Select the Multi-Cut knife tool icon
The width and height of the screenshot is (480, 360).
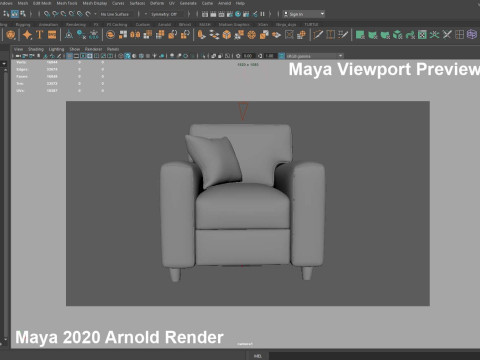(x=318, y=35)
